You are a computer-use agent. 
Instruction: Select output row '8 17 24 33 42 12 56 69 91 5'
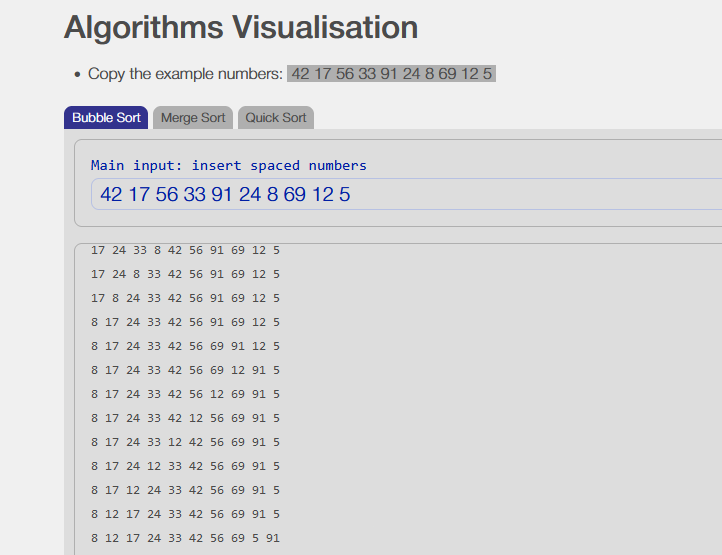(x=185, y=418)
